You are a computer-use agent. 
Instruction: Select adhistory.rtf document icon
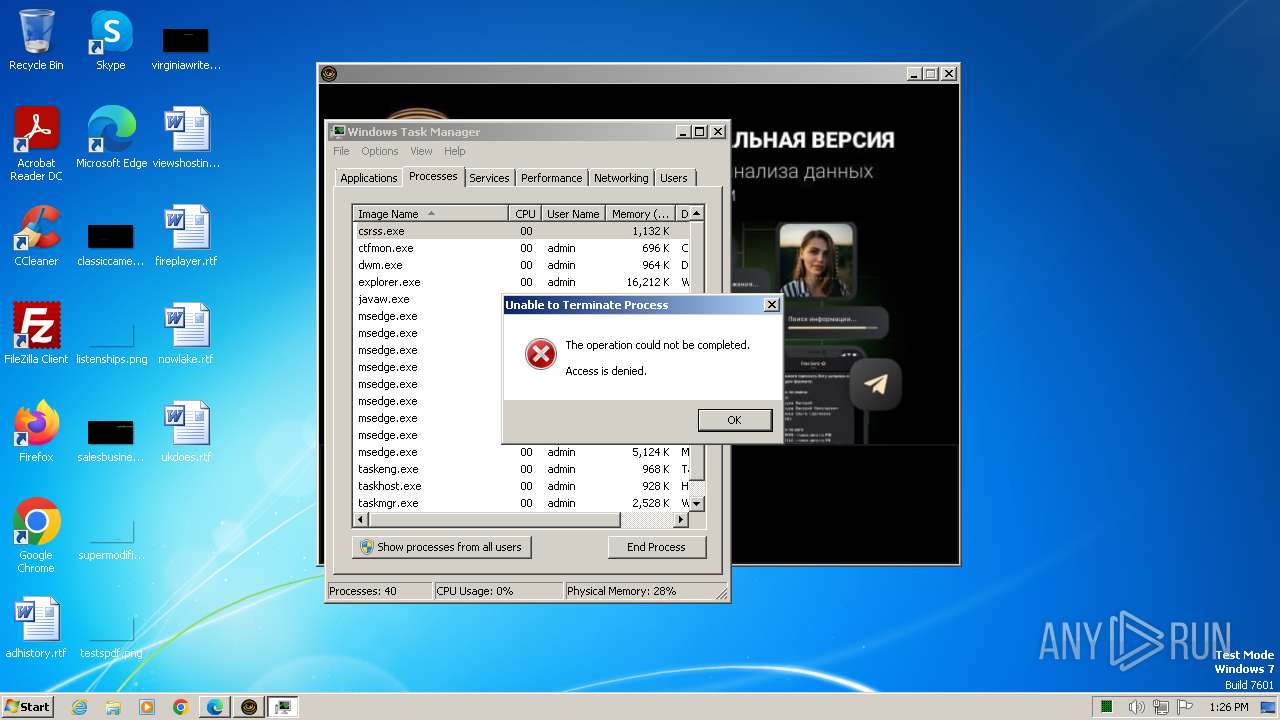(x=36, y=628)
